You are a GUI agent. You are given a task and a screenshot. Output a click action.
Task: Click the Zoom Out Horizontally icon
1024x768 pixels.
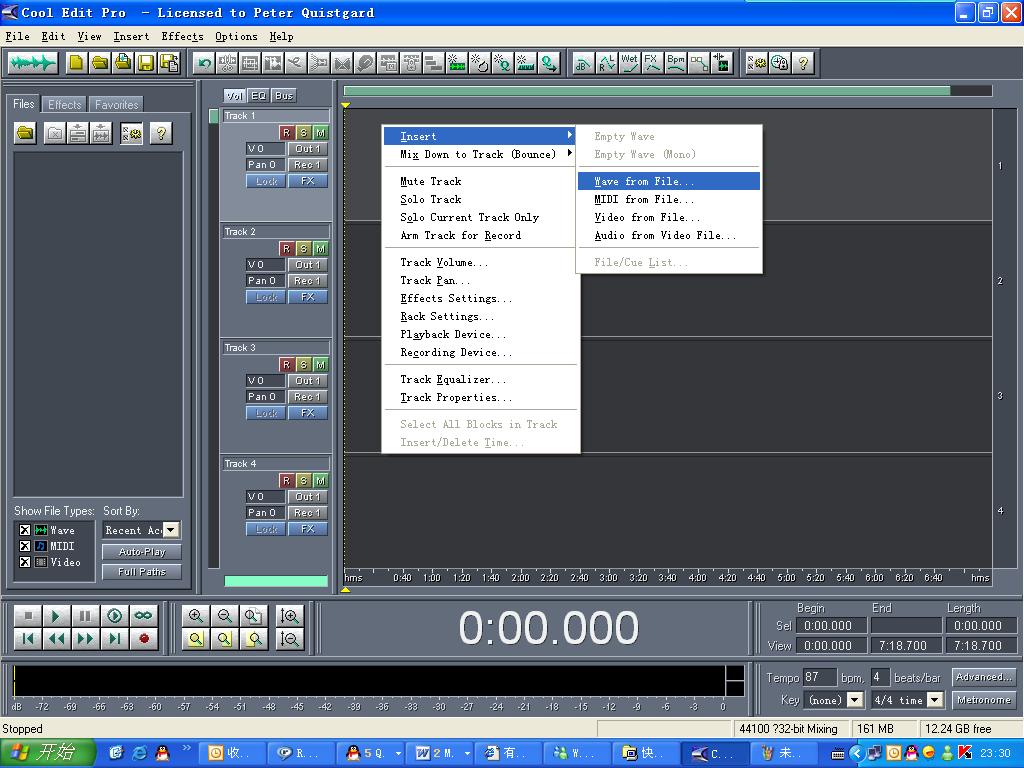point(224,616)
